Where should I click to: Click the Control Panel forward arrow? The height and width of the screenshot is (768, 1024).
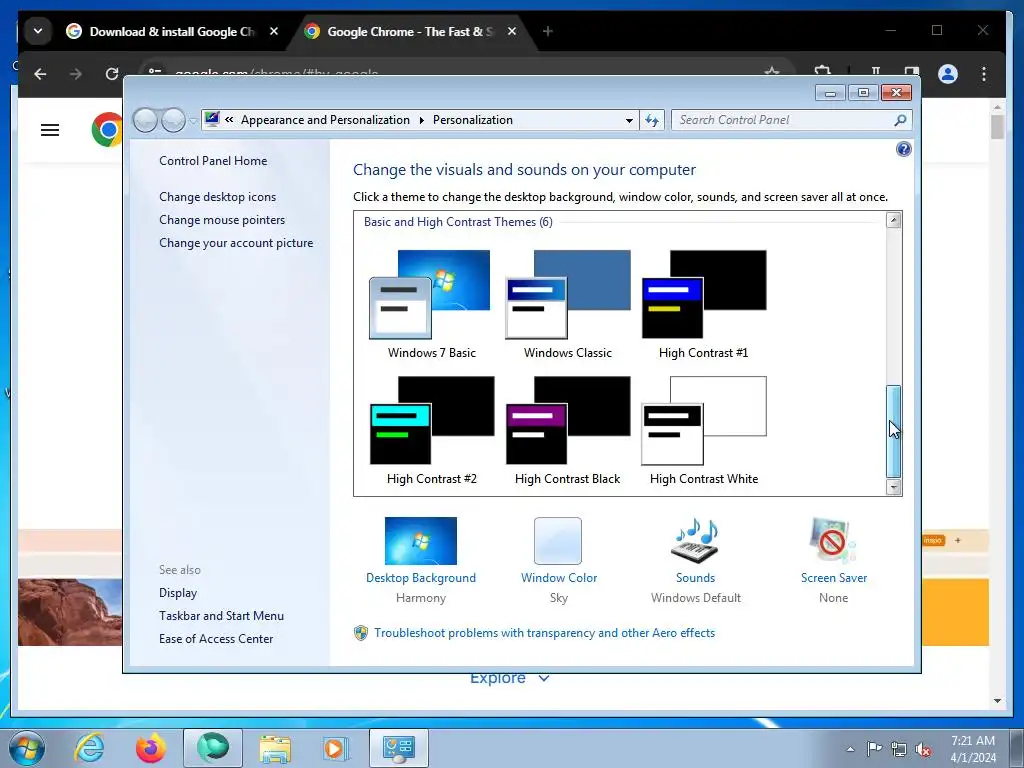[x=173, y=120]
